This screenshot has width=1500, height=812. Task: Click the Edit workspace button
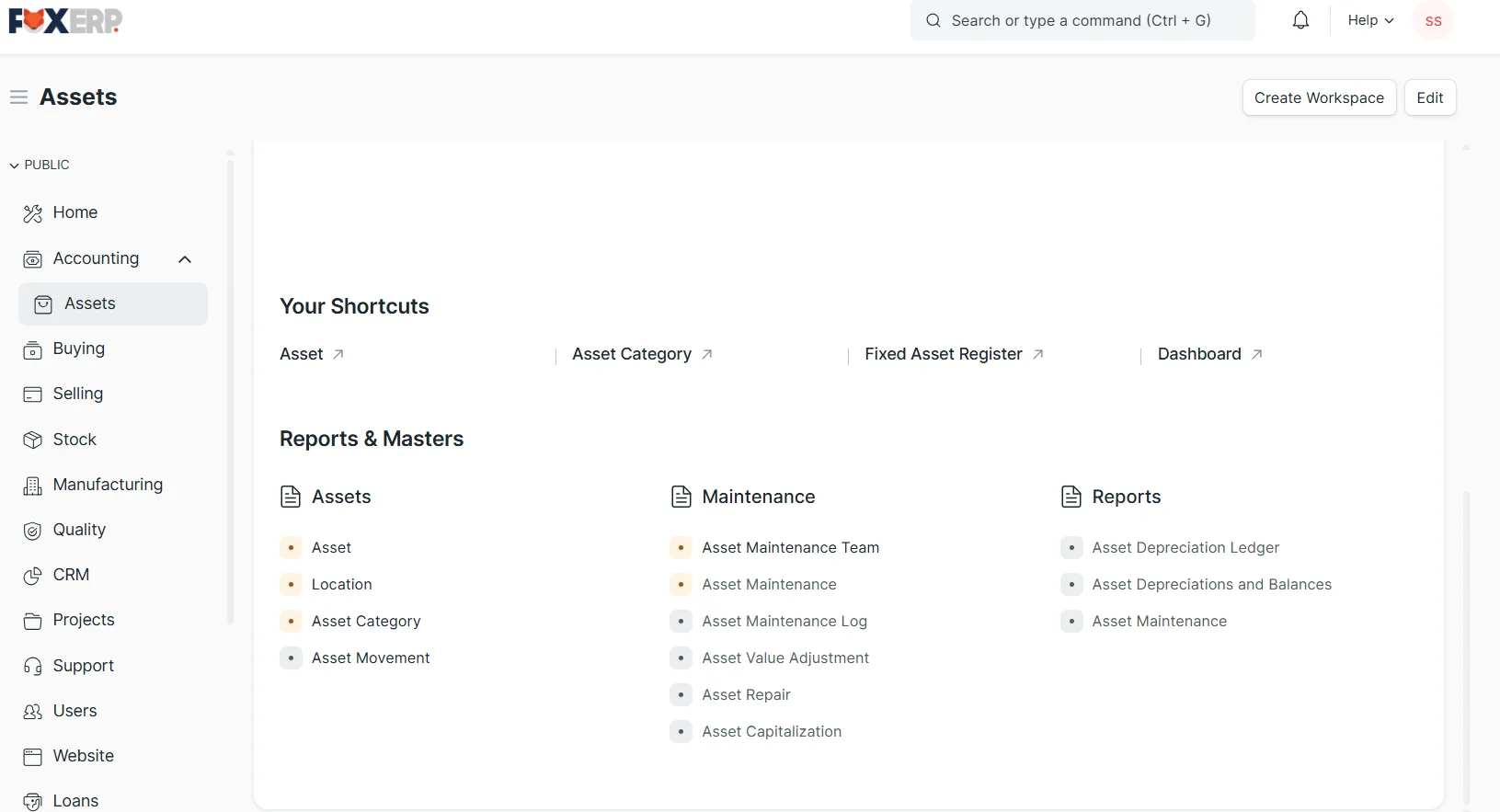(1430, 97)
